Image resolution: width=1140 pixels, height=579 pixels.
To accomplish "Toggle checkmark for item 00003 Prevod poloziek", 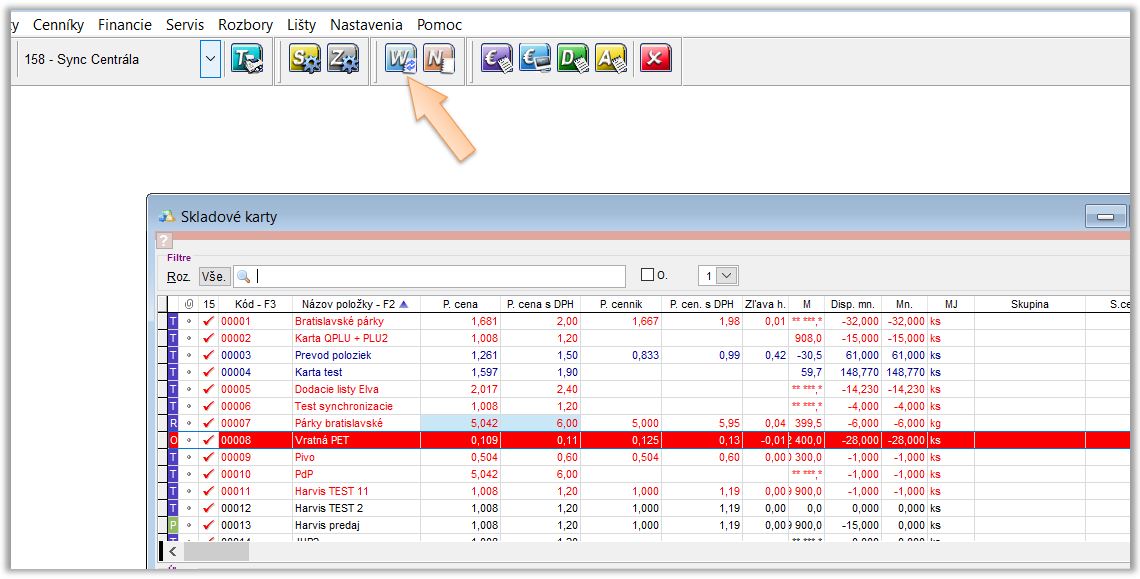I will pos(209,355).
